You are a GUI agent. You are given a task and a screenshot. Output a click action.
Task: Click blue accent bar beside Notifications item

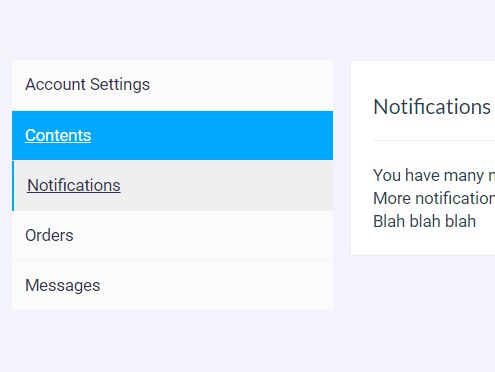click(x=13, y=185)
